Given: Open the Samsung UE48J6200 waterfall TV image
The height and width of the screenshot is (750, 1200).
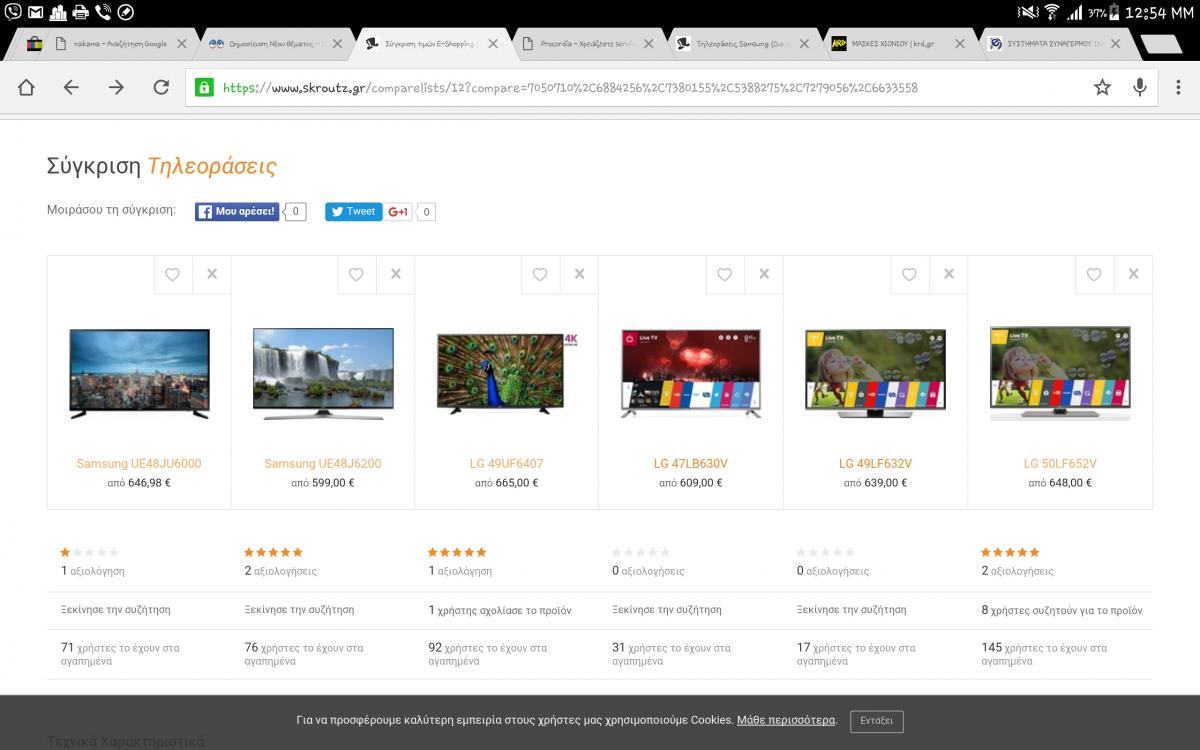Looking at the screenshot, I should point(323,373).
